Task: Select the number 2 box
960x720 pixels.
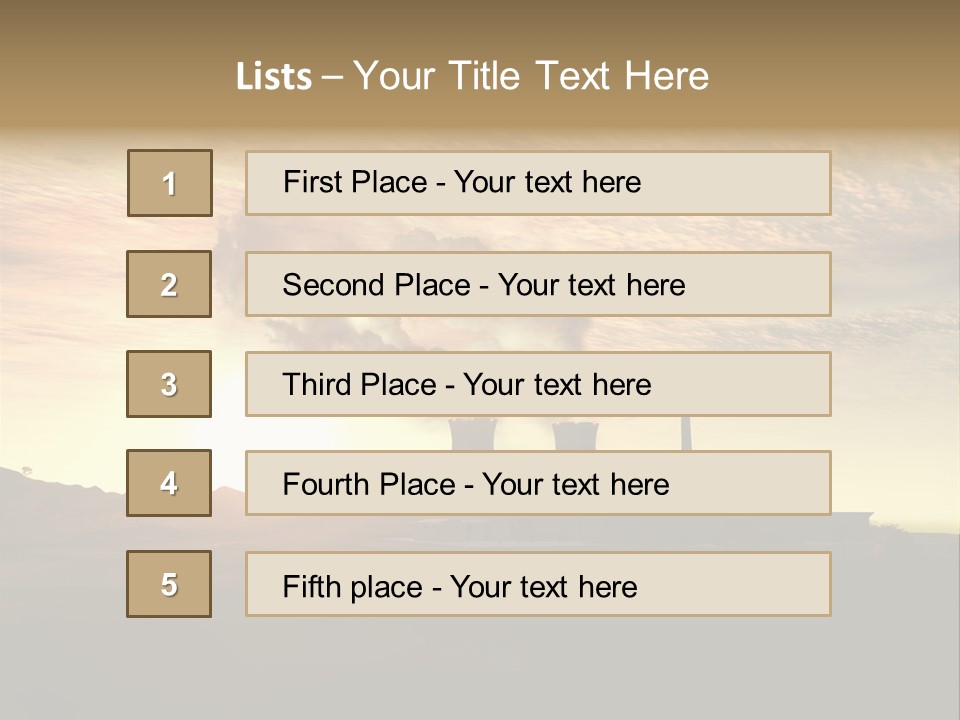Action: [x=169, y=284]
